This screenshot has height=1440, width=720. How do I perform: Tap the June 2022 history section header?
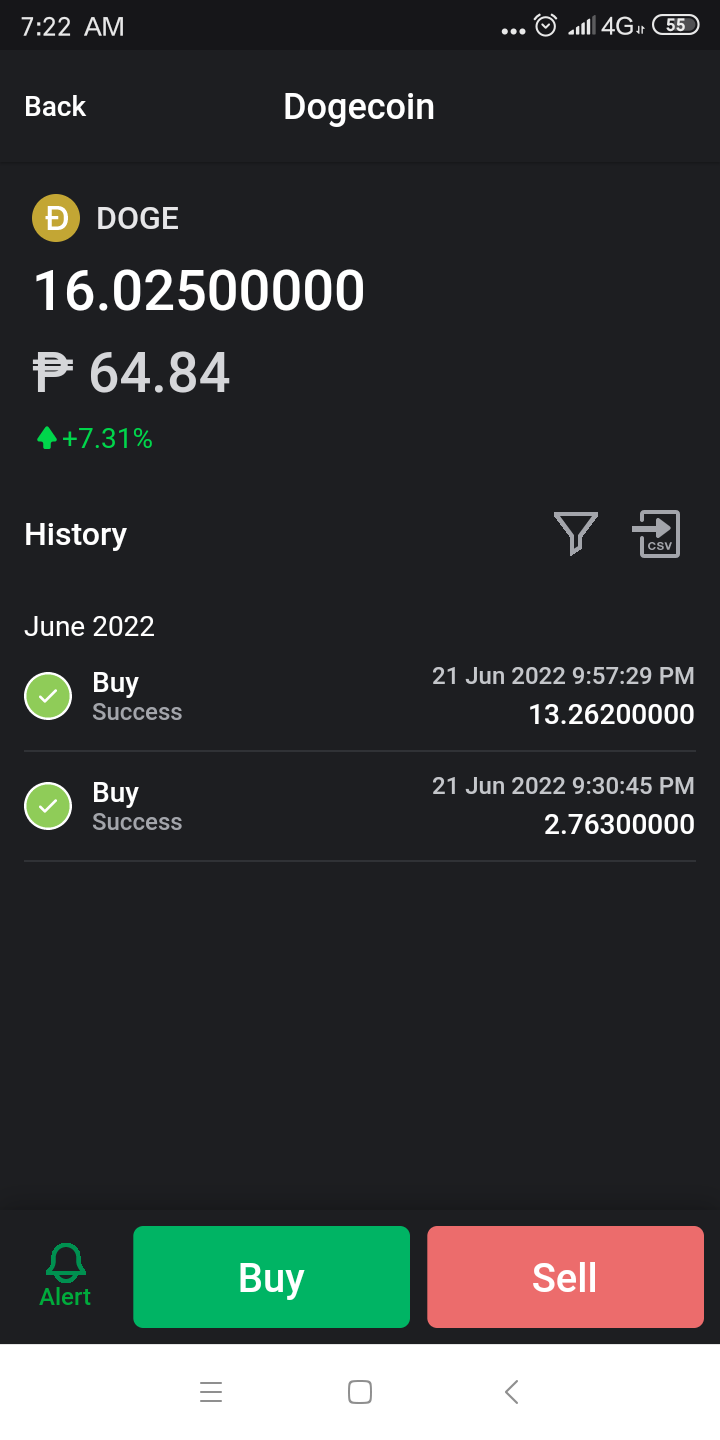click(89, 626)
